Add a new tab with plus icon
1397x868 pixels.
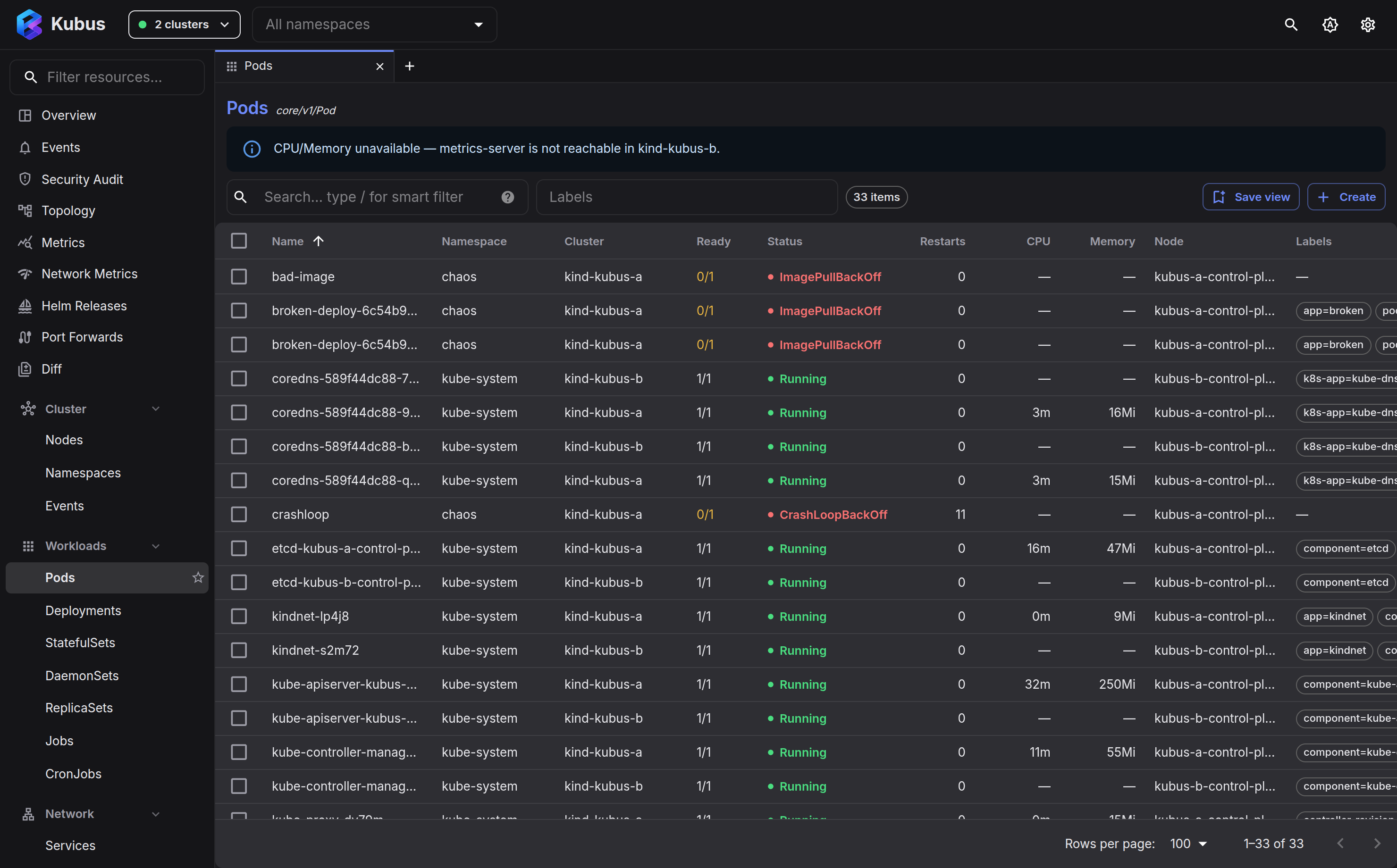pyautogui.click(x=409, y=67)
